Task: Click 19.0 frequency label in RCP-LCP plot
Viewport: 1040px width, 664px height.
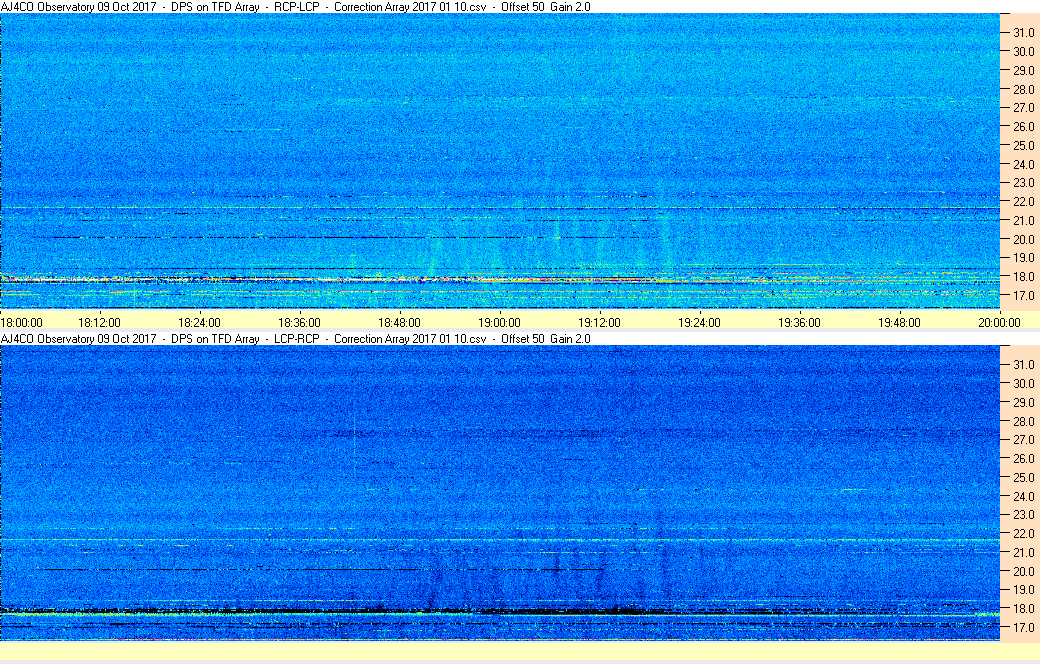Action: click(x=1023, y=258)
